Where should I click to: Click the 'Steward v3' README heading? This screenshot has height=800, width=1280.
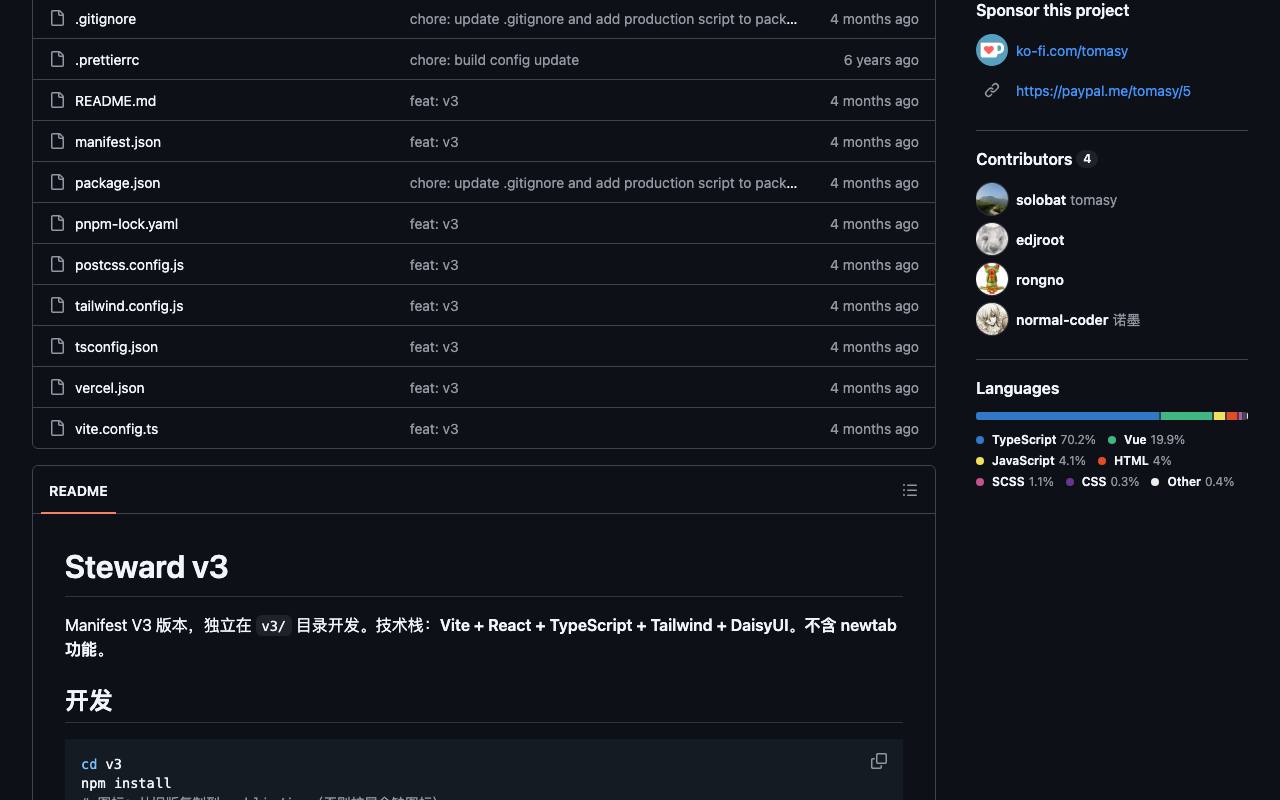(x=146, y=567)
